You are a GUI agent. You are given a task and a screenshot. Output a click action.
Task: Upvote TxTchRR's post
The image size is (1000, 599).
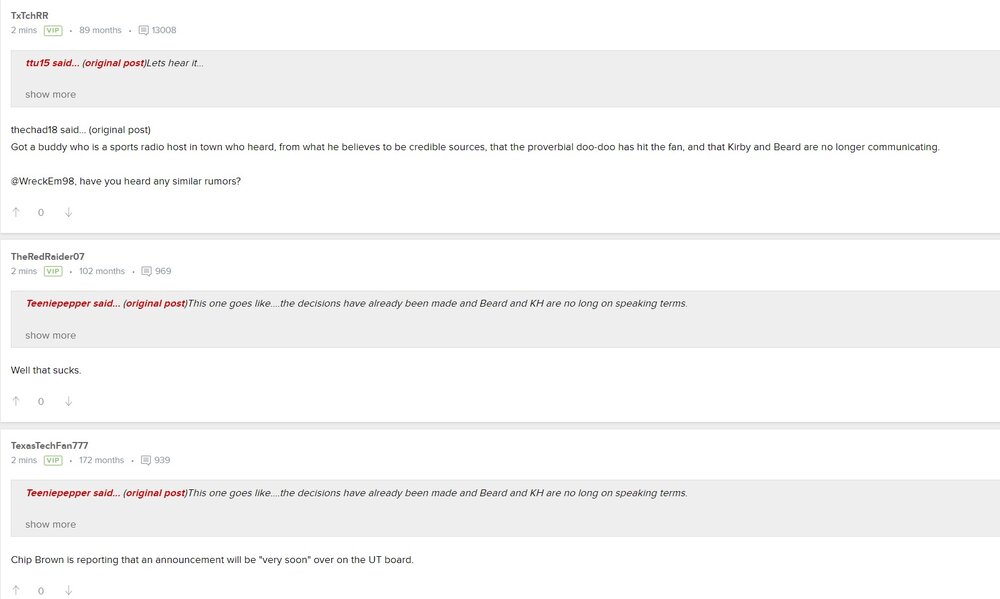click(16, 212)
